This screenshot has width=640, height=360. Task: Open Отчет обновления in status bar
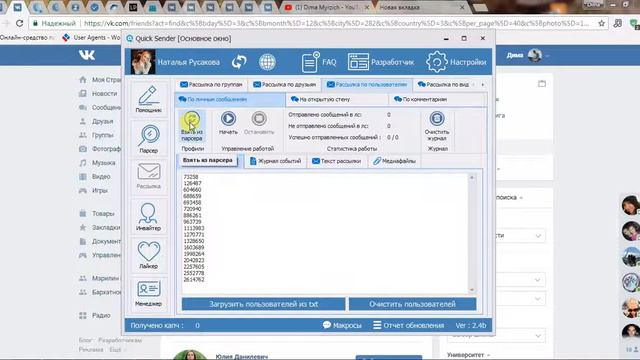pyautogui.click(x=409, y=325)
